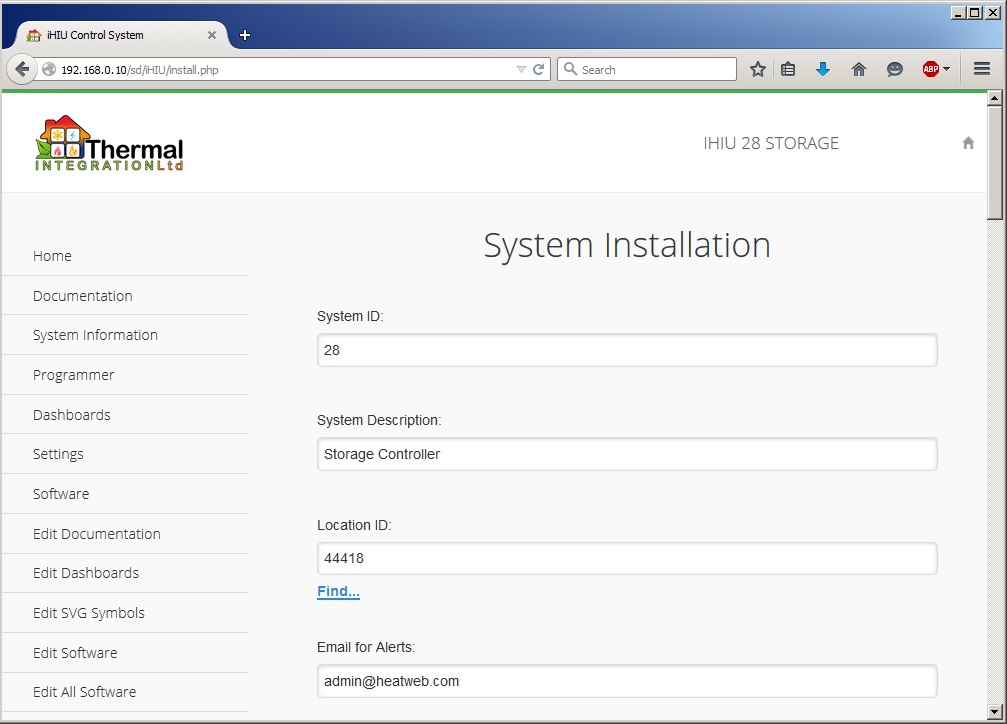
Task: Open downloads via the blue arrow icon
Action: (x=823, y=69)
